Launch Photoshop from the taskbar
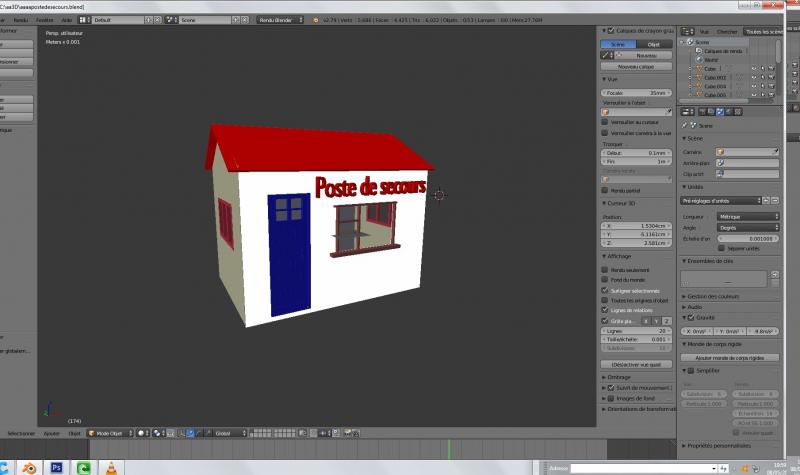The width and height of the screenshot is (800, 475). point(57,467)
